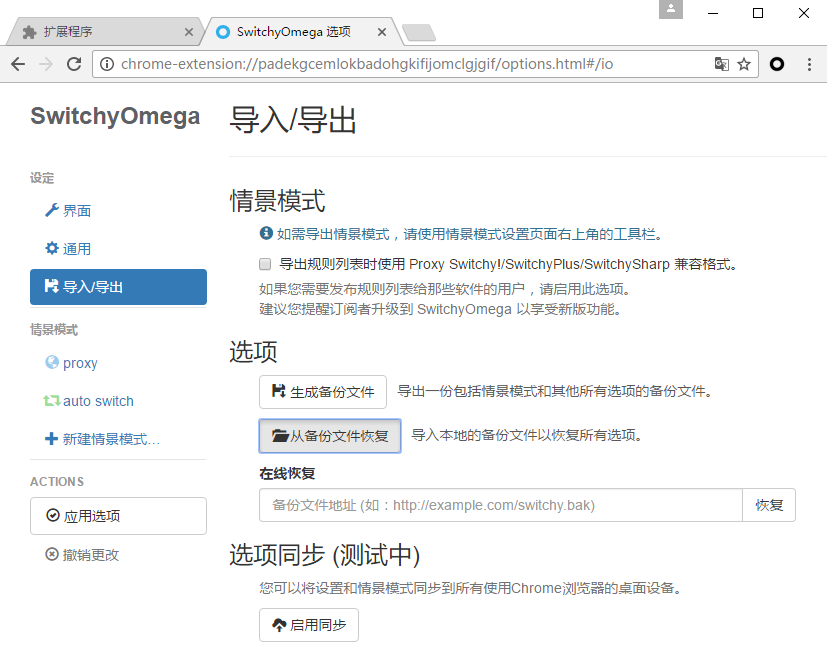Reload the page with refresh icon
Screen dimensions: 827x649
(x=74, y=64)
